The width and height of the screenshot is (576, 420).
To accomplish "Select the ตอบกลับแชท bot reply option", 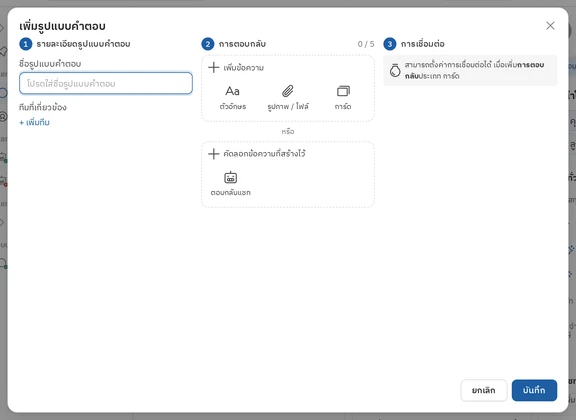I will point(230,183).
